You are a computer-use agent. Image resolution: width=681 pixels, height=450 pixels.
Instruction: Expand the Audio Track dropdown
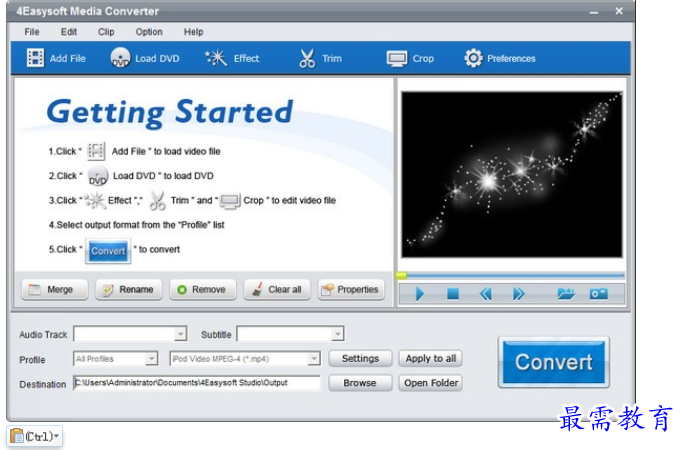[180, 334]
